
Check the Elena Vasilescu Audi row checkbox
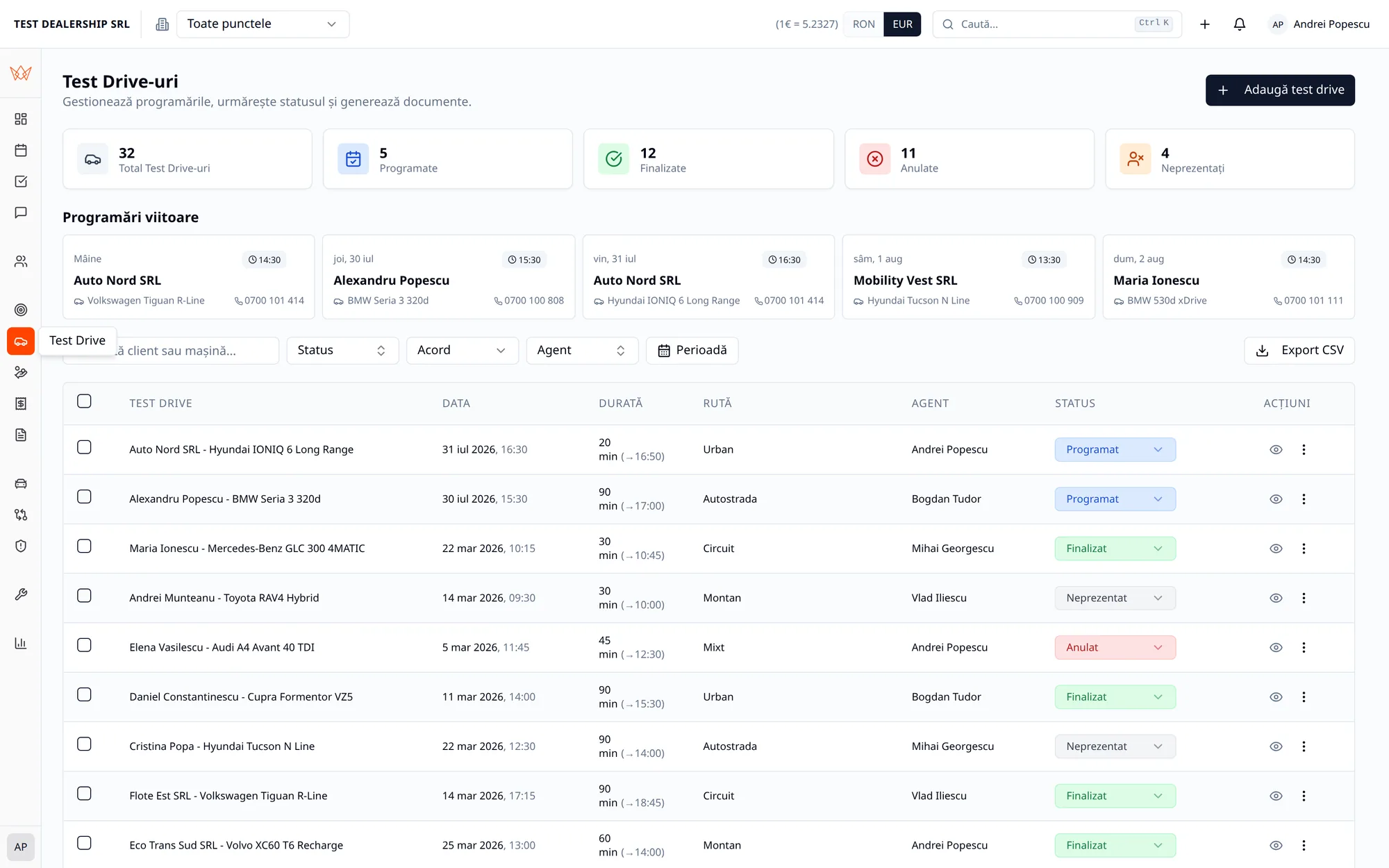(84, 645)
